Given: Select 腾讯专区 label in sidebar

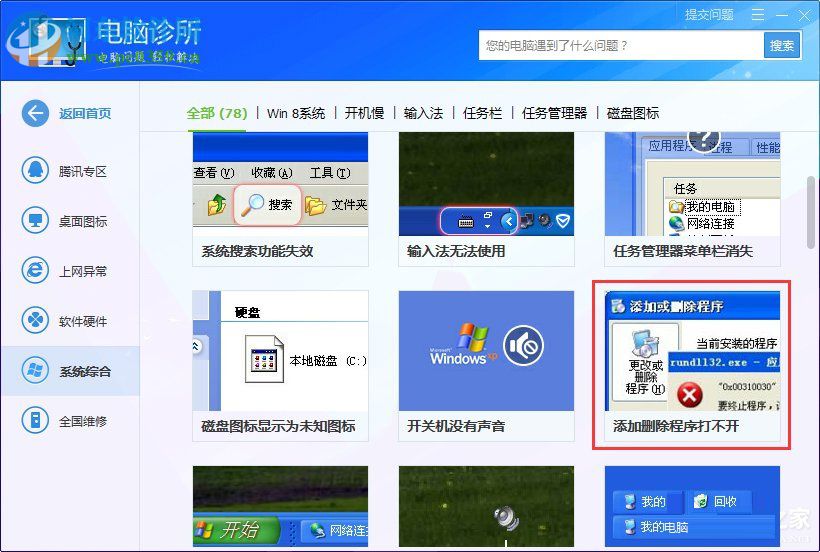Looking at the screenshot, I should point(83,171).
